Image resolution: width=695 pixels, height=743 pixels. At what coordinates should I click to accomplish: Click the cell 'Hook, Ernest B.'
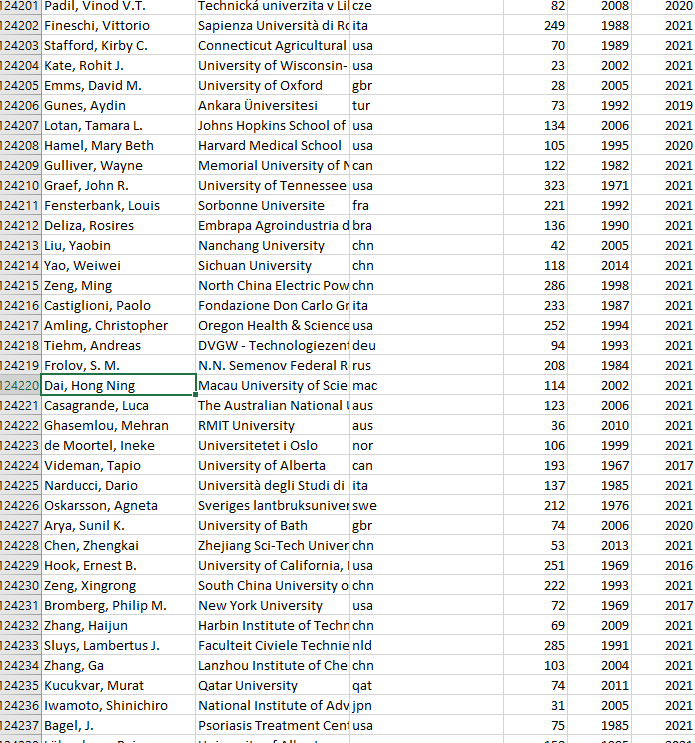point(118,565)
